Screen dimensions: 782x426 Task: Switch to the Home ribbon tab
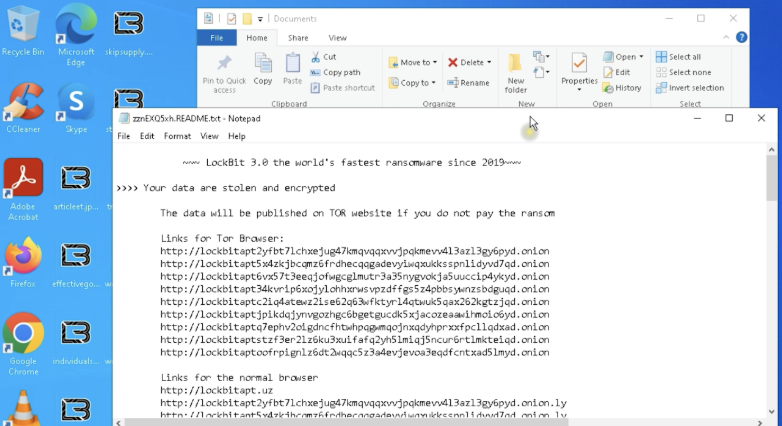[x=257, y=38]
